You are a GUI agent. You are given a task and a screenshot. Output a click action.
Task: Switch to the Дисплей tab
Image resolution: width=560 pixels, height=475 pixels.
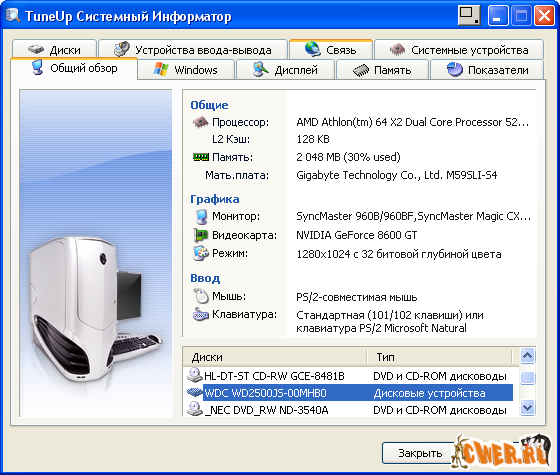[285, 70]
